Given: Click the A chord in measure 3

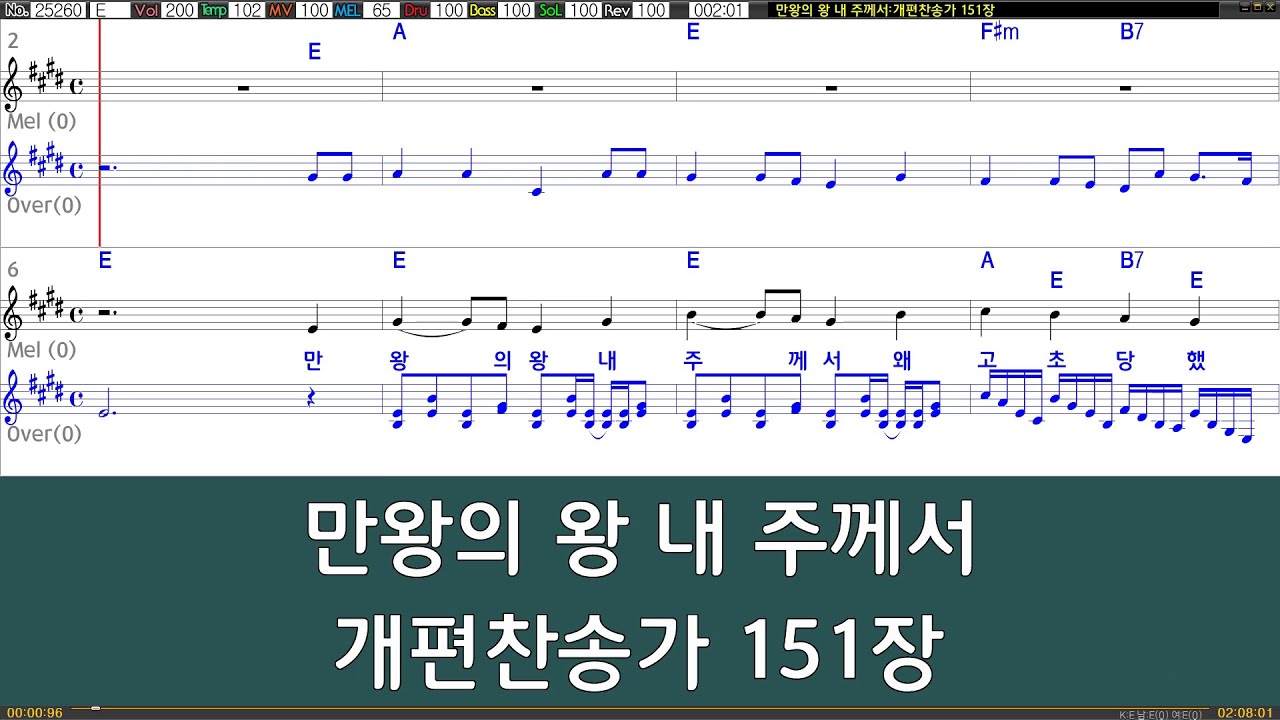Looking at the screenshot, I should click(x=399, y=32).
